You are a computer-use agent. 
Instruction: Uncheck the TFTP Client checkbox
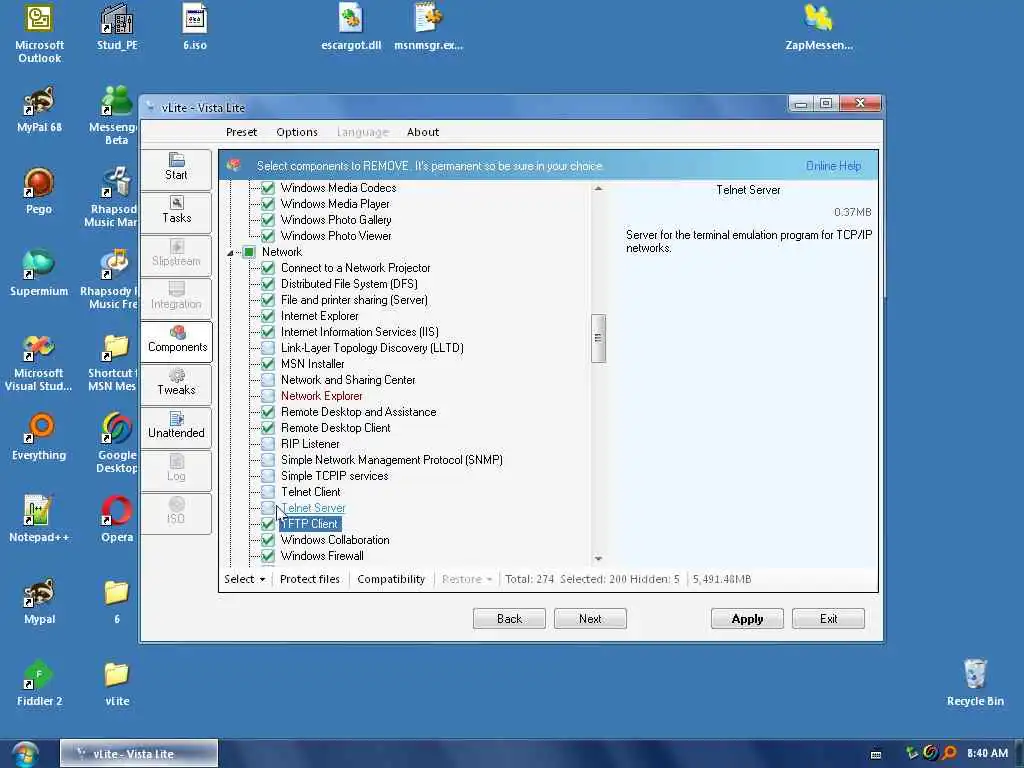coord(268,524)
